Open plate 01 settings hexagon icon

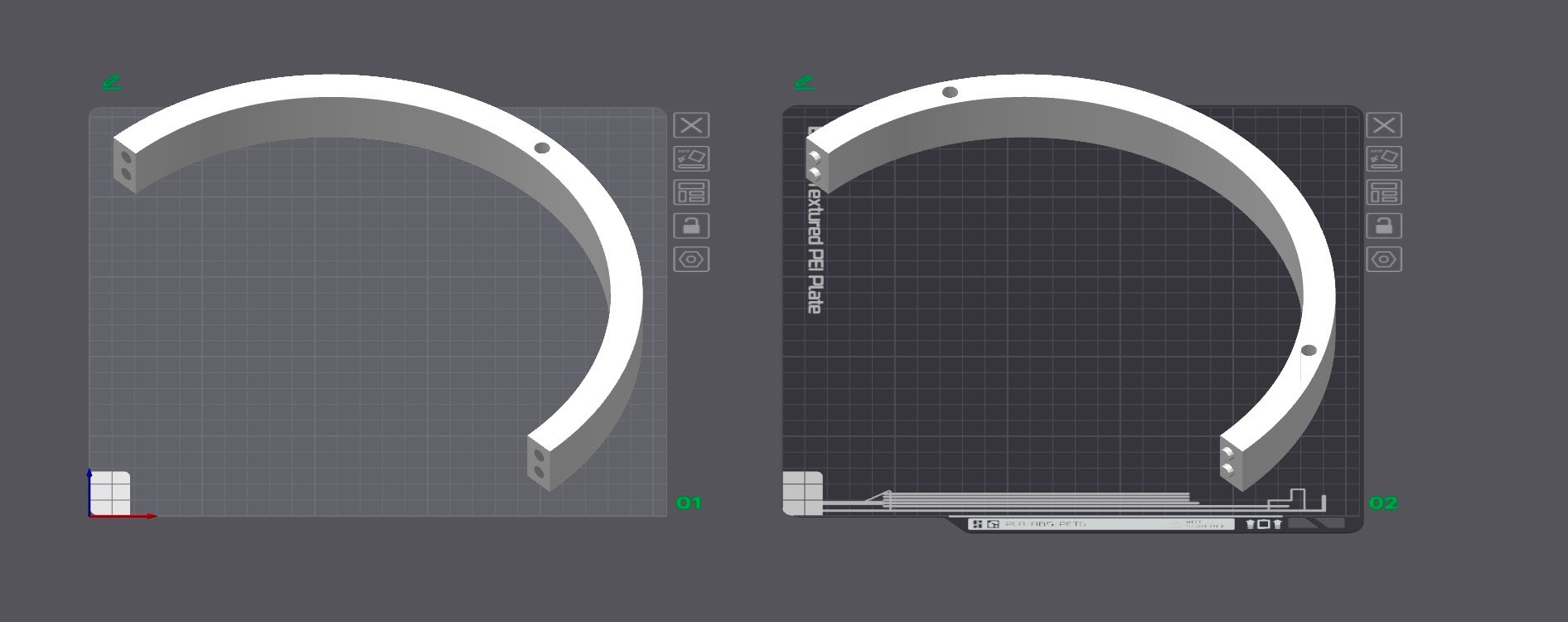point(691,260)
